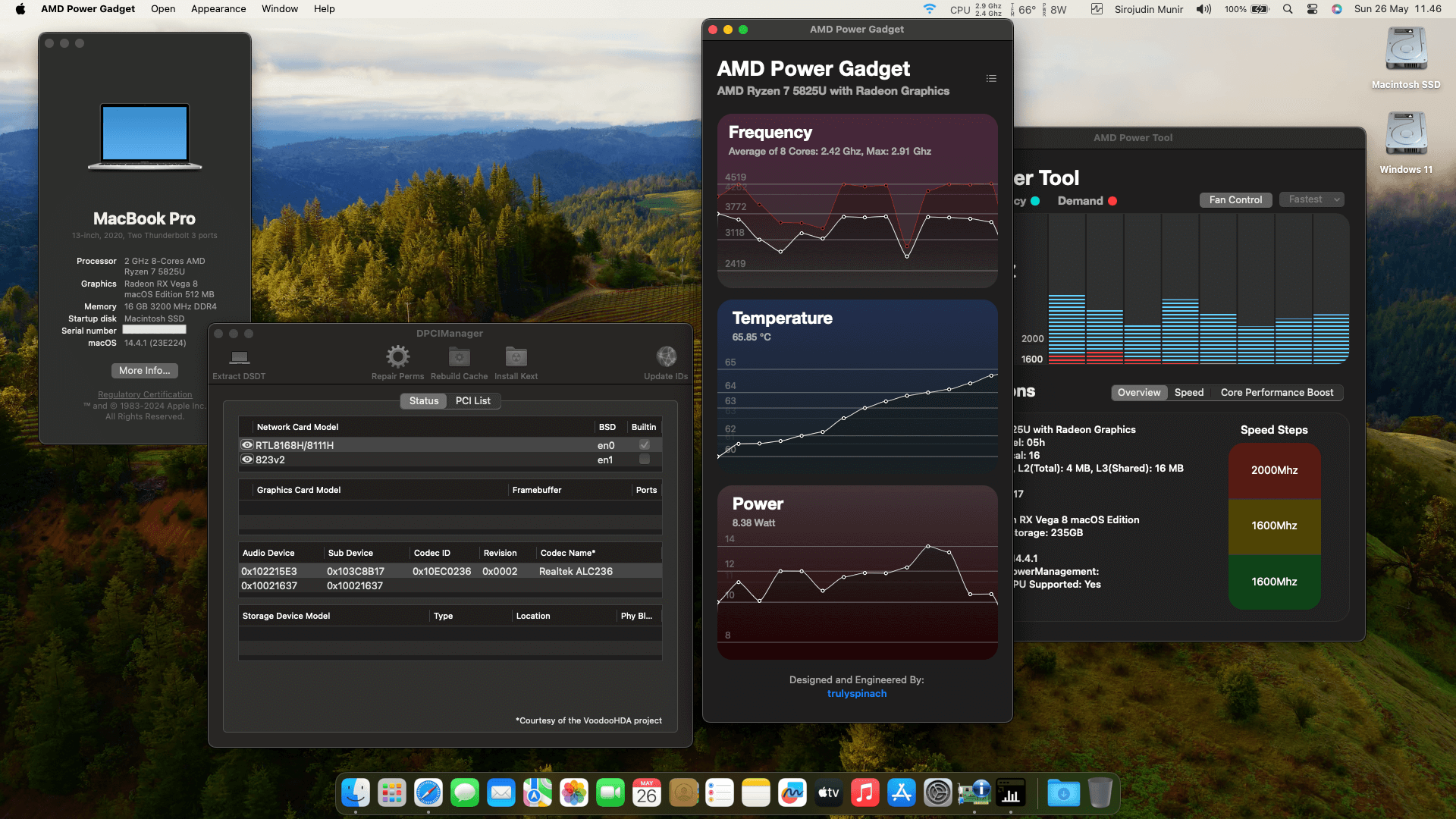Select the Realtek ALC236 audio row
The image size is (1456, 819).
tap(450, 572)
